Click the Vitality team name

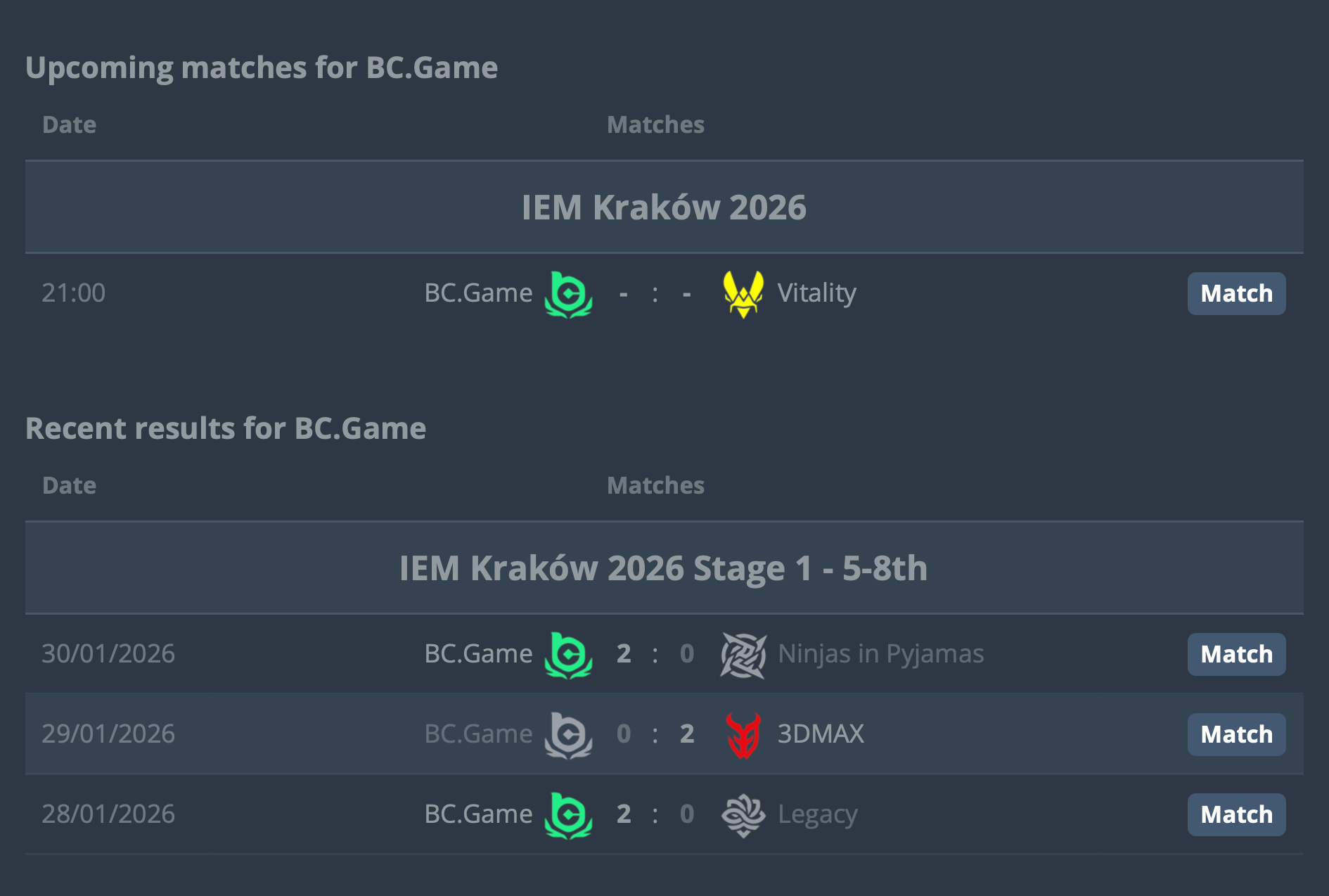point(816,293)
